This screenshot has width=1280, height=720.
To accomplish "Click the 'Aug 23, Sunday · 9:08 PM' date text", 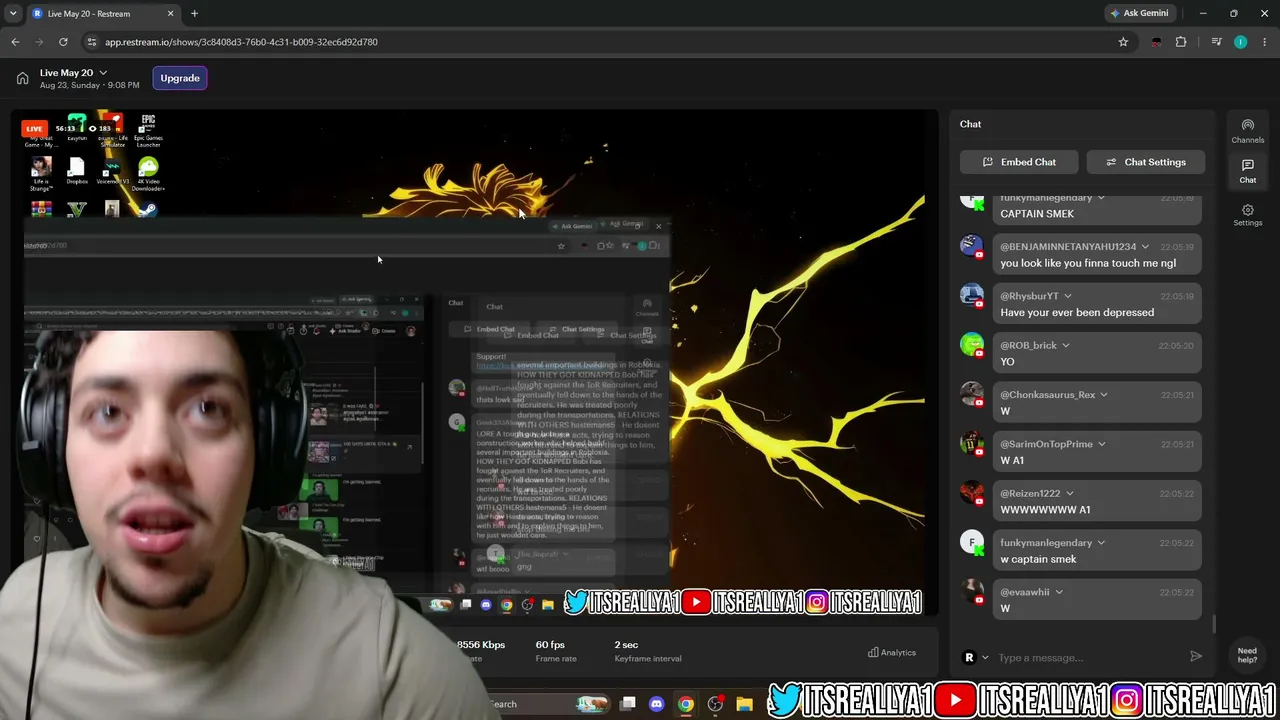I will (89, 86).
